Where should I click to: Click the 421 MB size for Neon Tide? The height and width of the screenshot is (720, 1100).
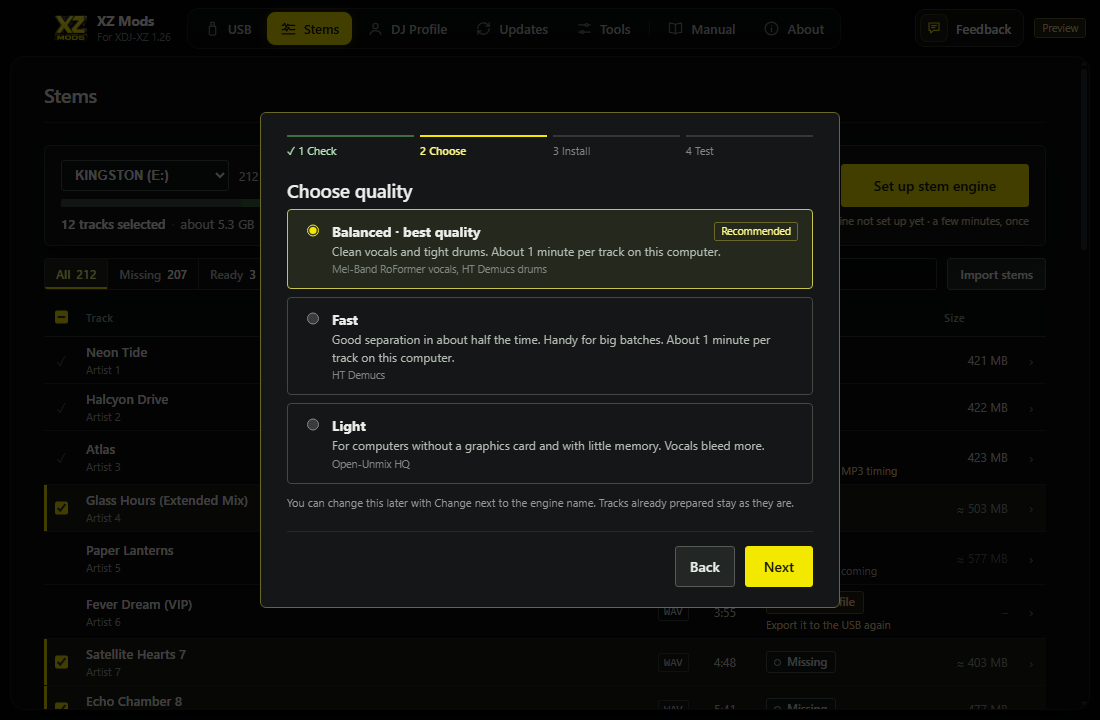[x=987, y=361]
